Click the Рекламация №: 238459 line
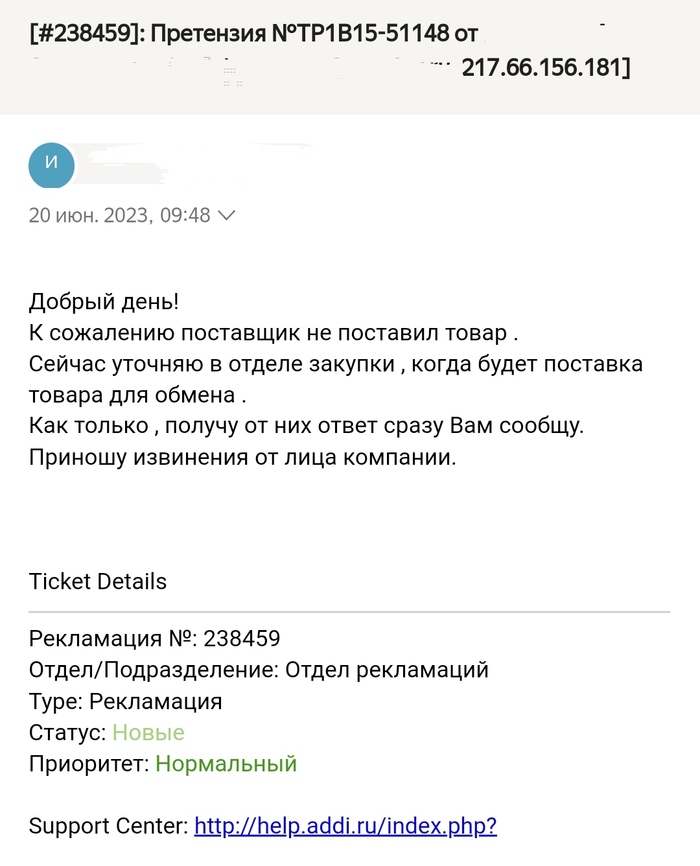 [x=155, y=638]
